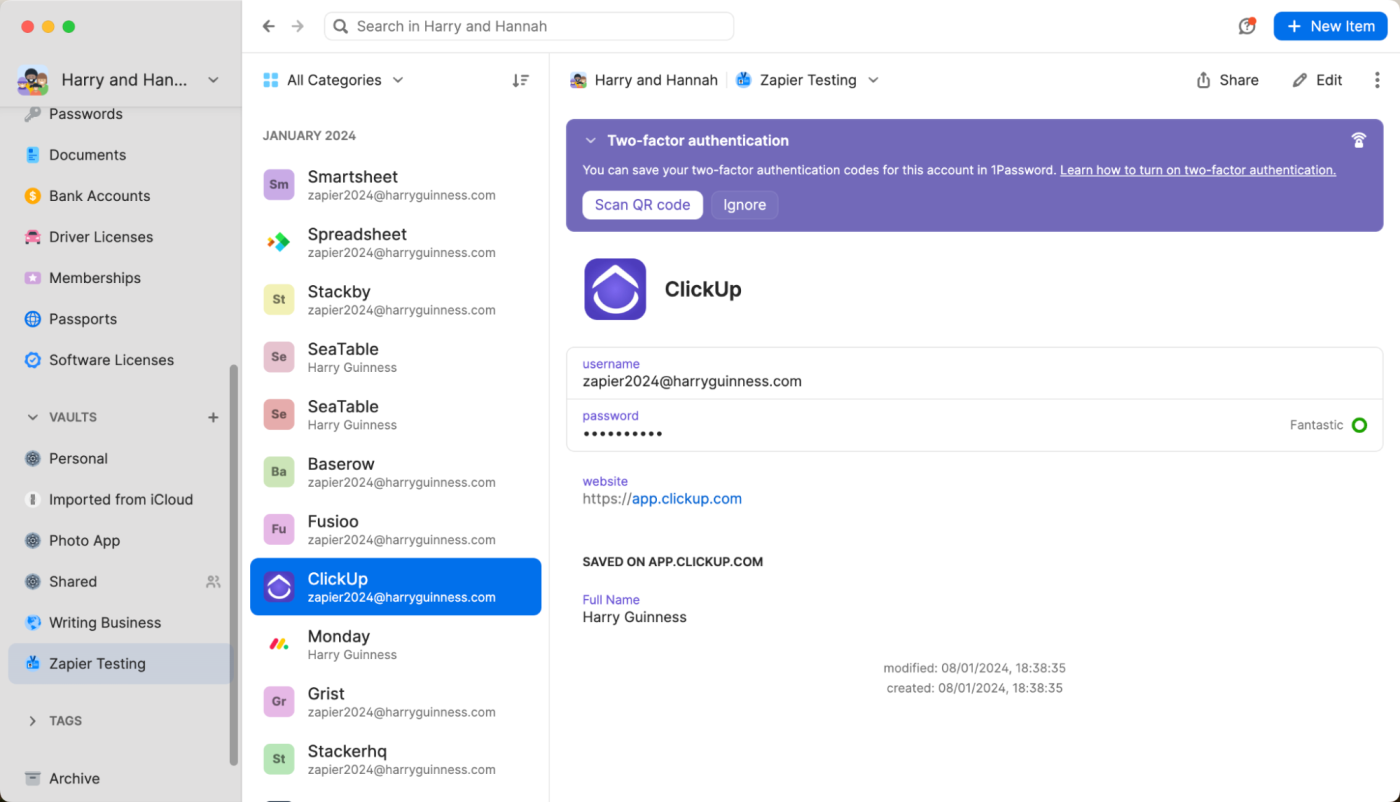Click the Documents category icon
Viewport: 1400px width, 802px height.
click(x=33, y=155)
